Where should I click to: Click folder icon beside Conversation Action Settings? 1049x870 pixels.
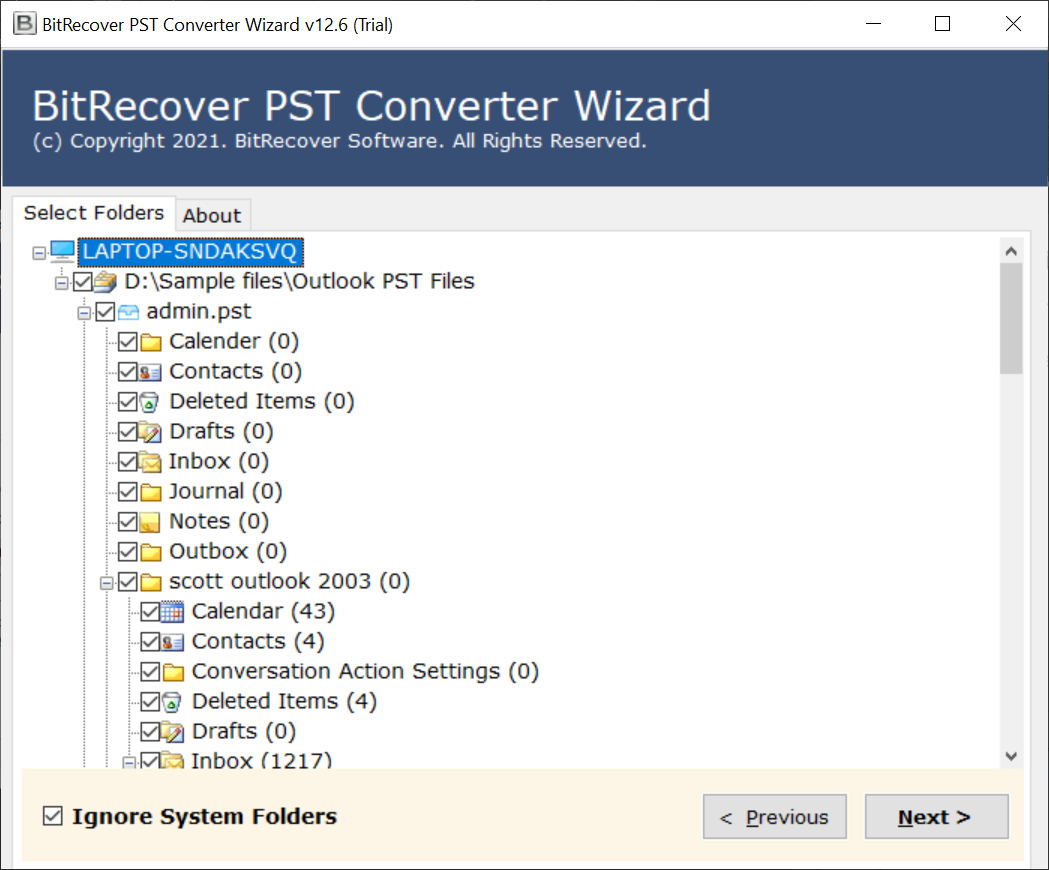click(173, 672)
